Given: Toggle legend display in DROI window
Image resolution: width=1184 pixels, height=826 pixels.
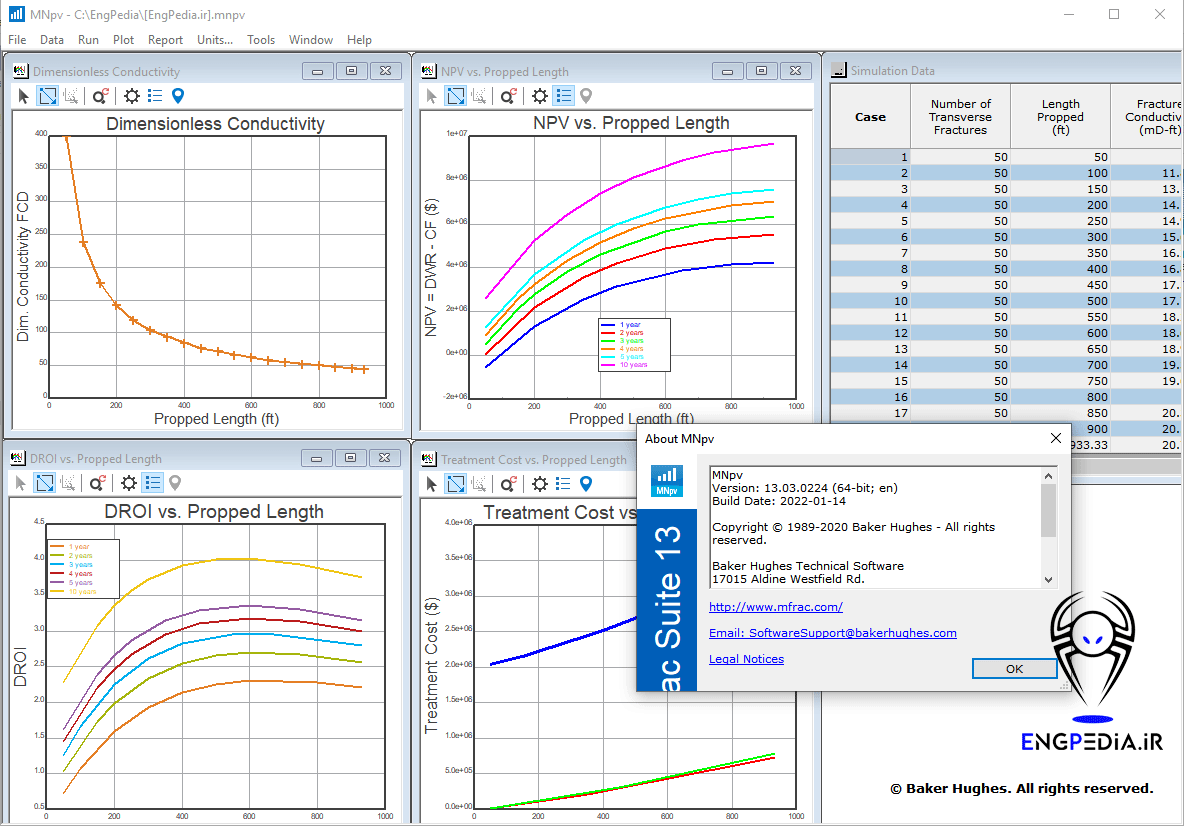Looking at the screenshot, I should tap(153, 483).
